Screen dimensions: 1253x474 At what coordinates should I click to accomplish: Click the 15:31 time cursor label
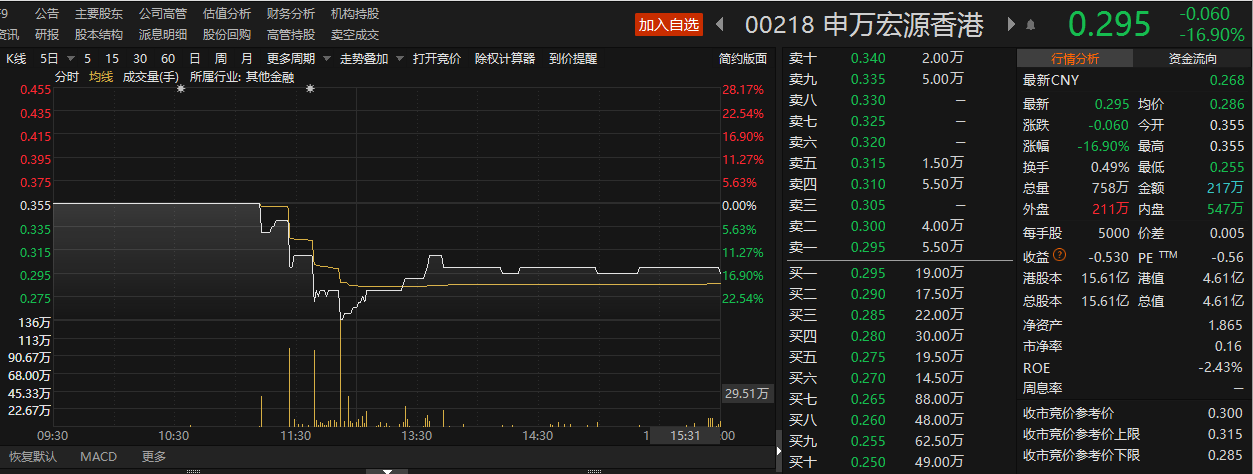(686, 436)
